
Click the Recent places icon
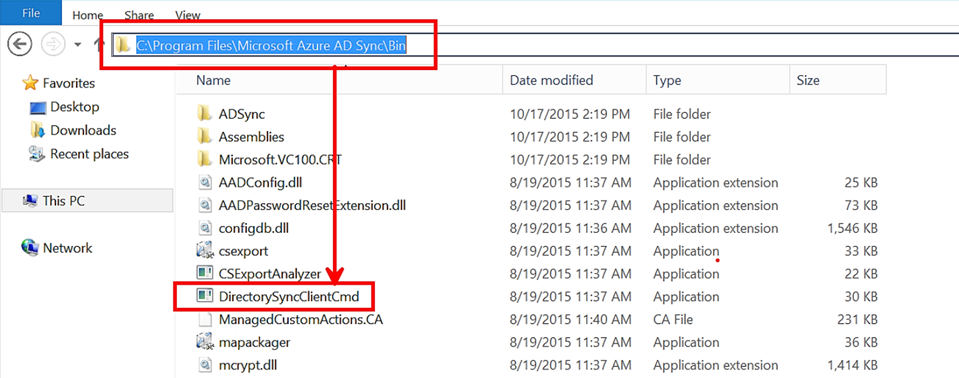(38, 154)
